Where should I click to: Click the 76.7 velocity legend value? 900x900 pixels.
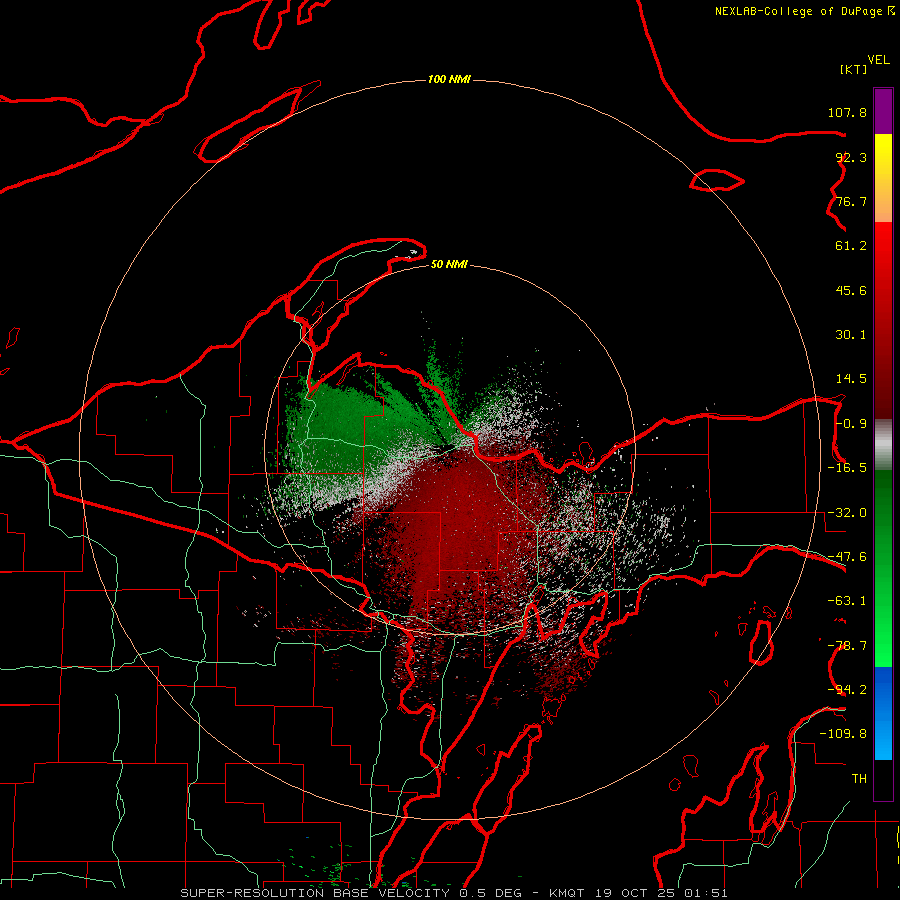tap(851, 201)
